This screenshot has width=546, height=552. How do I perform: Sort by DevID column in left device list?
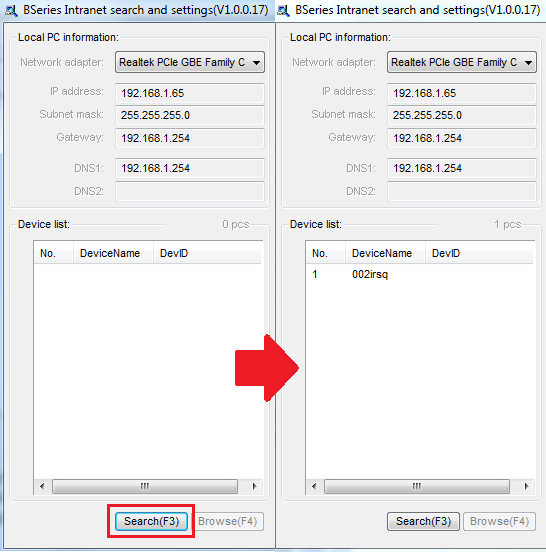coord(207,253)
